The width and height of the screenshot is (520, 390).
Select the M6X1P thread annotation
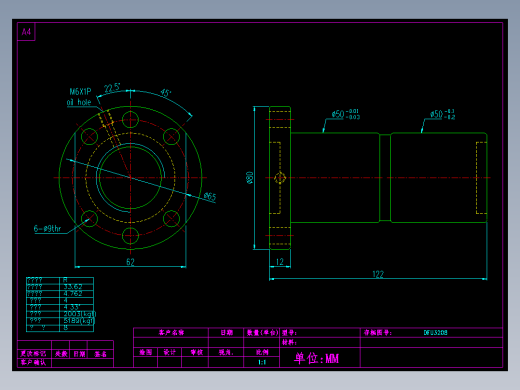(80, 92)
